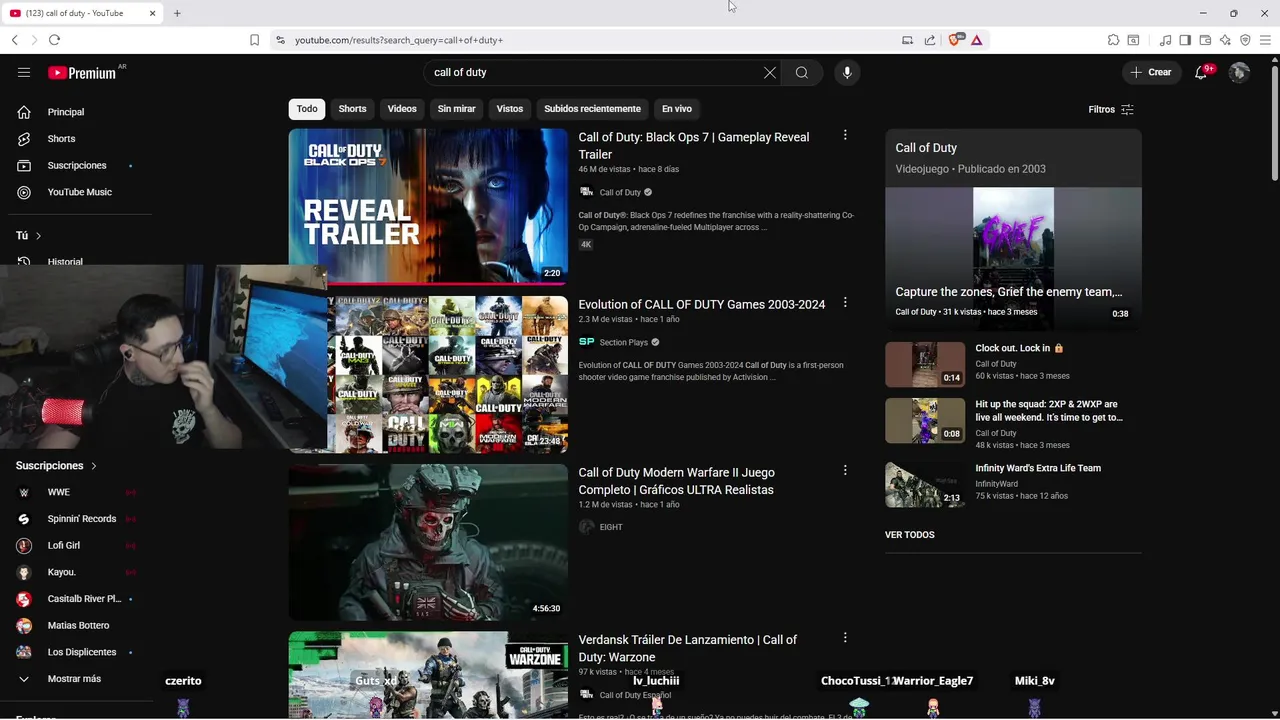Viewport: 1280px width, 720px height.
Task: Open the browser main menu icon
Action: point(1266,40)
